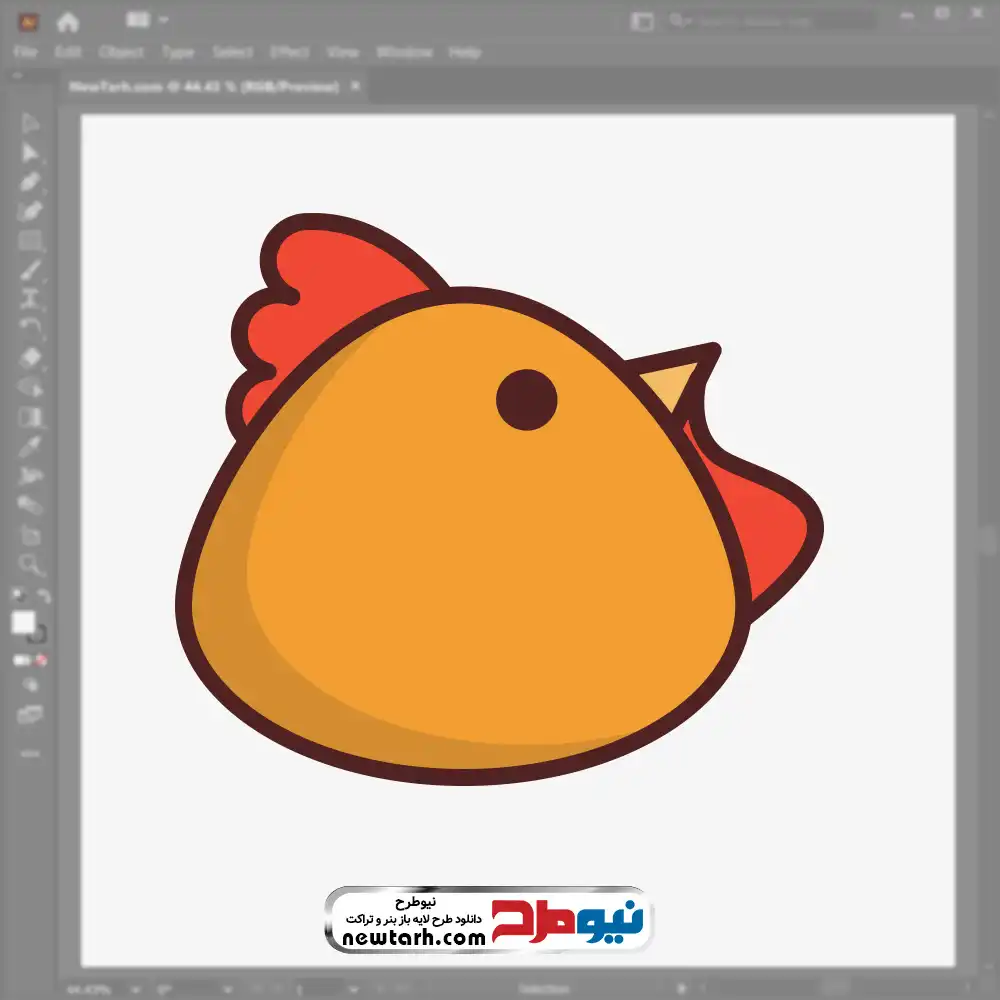Click the Fill color swatch
The width and height of the screenshot is (1000, 1000).
coord(23,623)
